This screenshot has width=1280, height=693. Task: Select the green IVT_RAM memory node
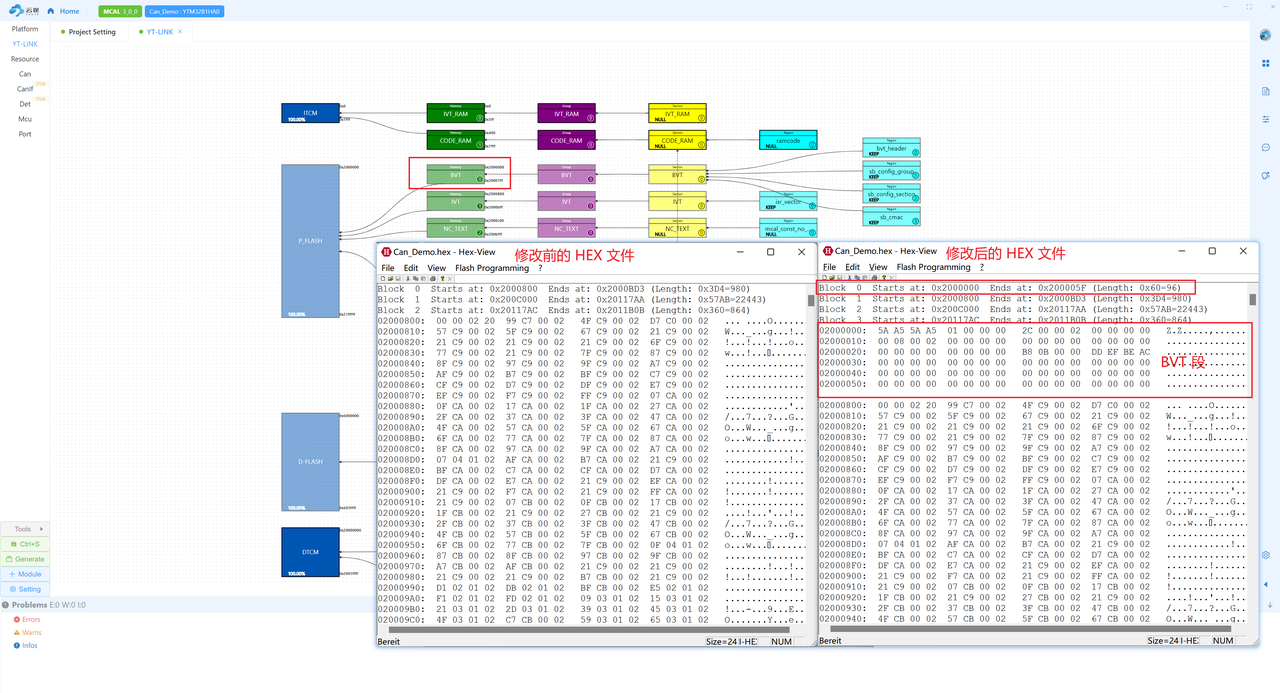tap(455, 113)
